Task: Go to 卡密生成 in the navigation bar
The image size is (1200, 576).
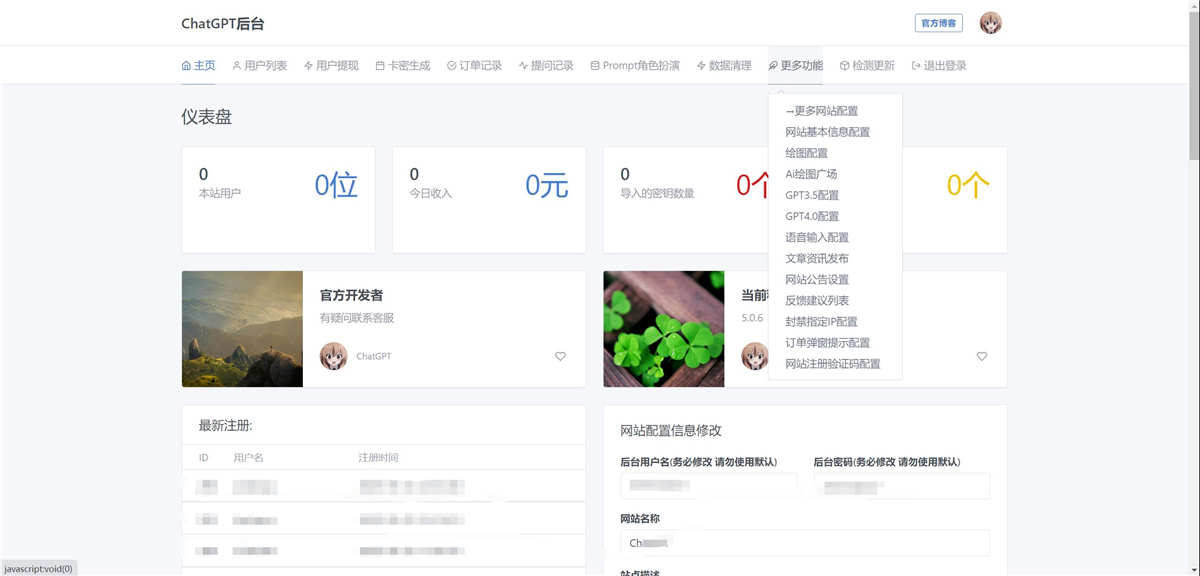Action: point(402,66)
